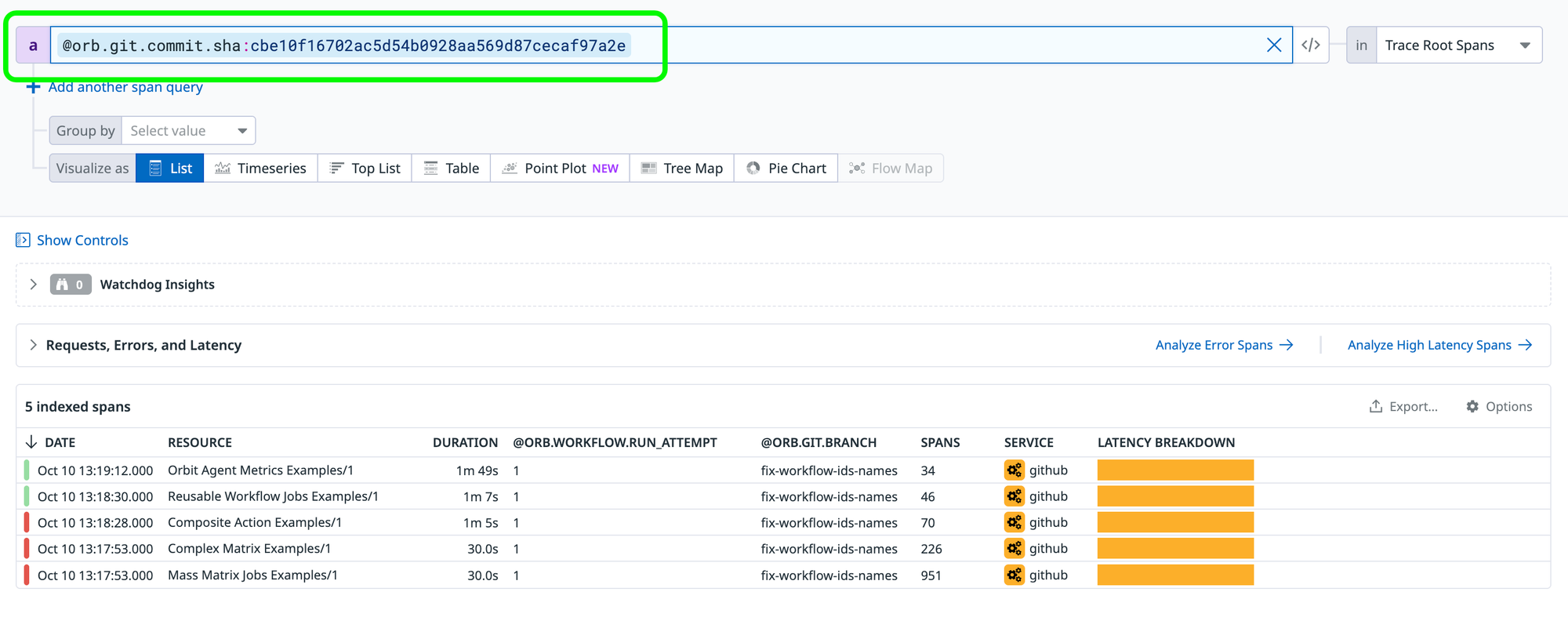Click the Options gear icon
Image resolution: width=1568 pixels, height=628 pixels.
(x=1472, y=406)
